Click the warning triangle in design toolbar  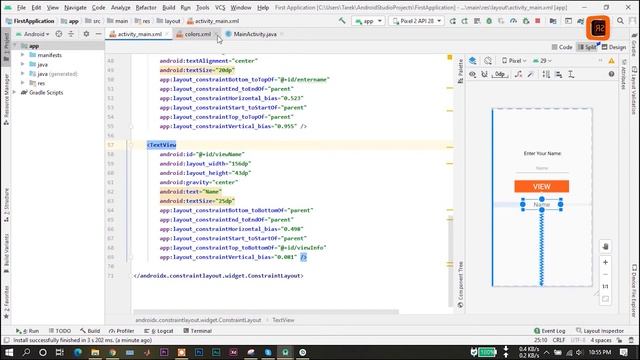pos(611,61)
